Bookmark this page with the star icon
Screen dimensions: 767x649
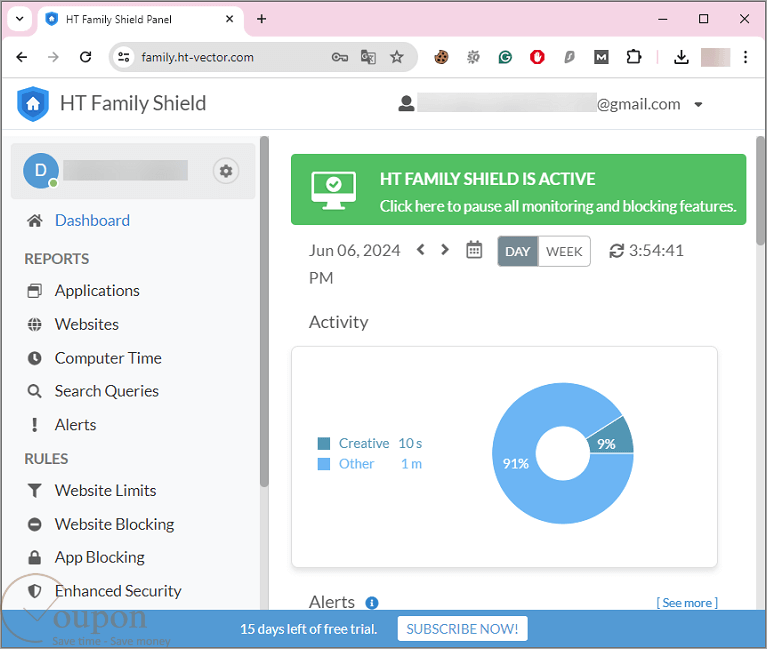[397, 57]
